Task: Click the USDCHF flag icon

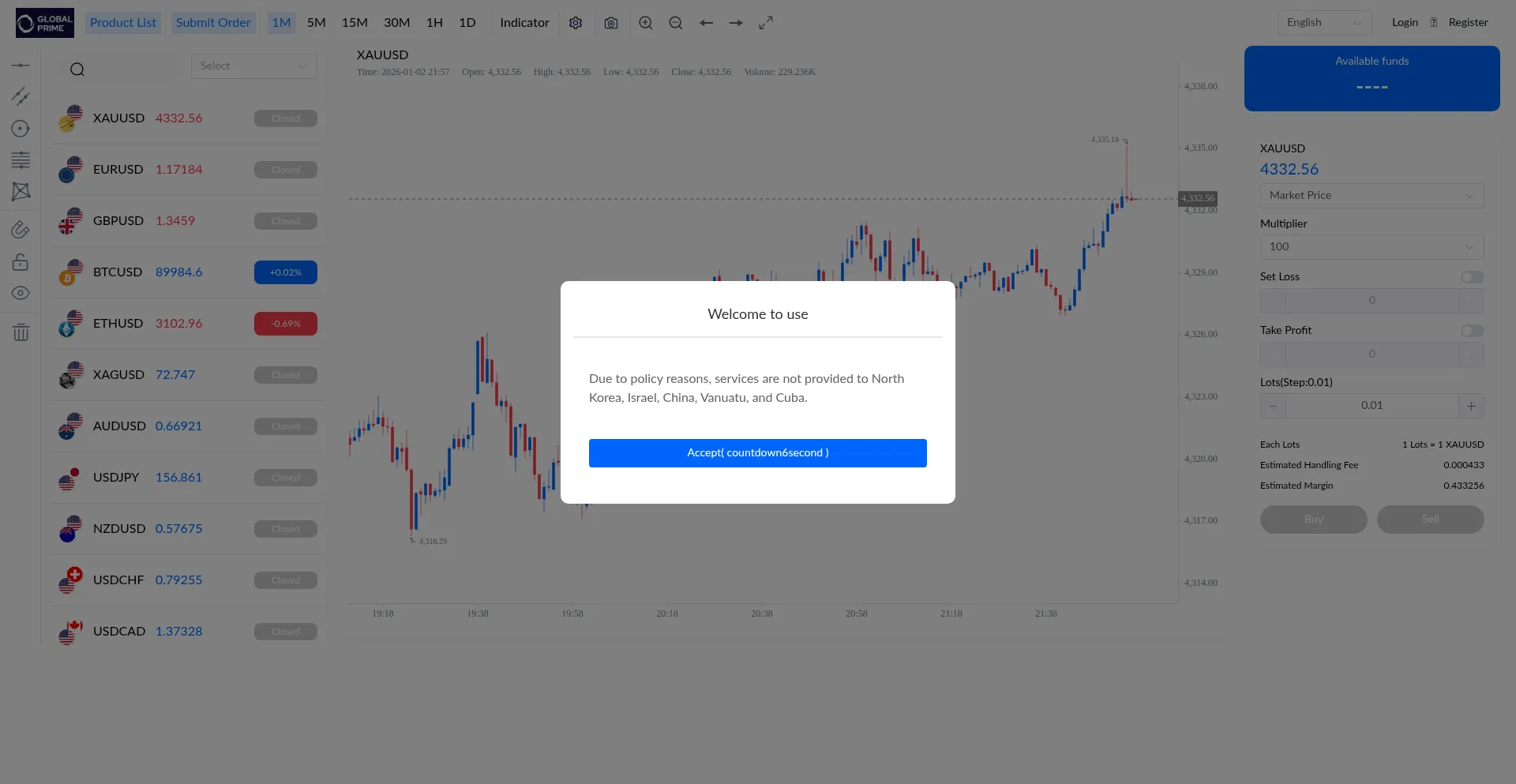Action: click(x=70, y=580)
